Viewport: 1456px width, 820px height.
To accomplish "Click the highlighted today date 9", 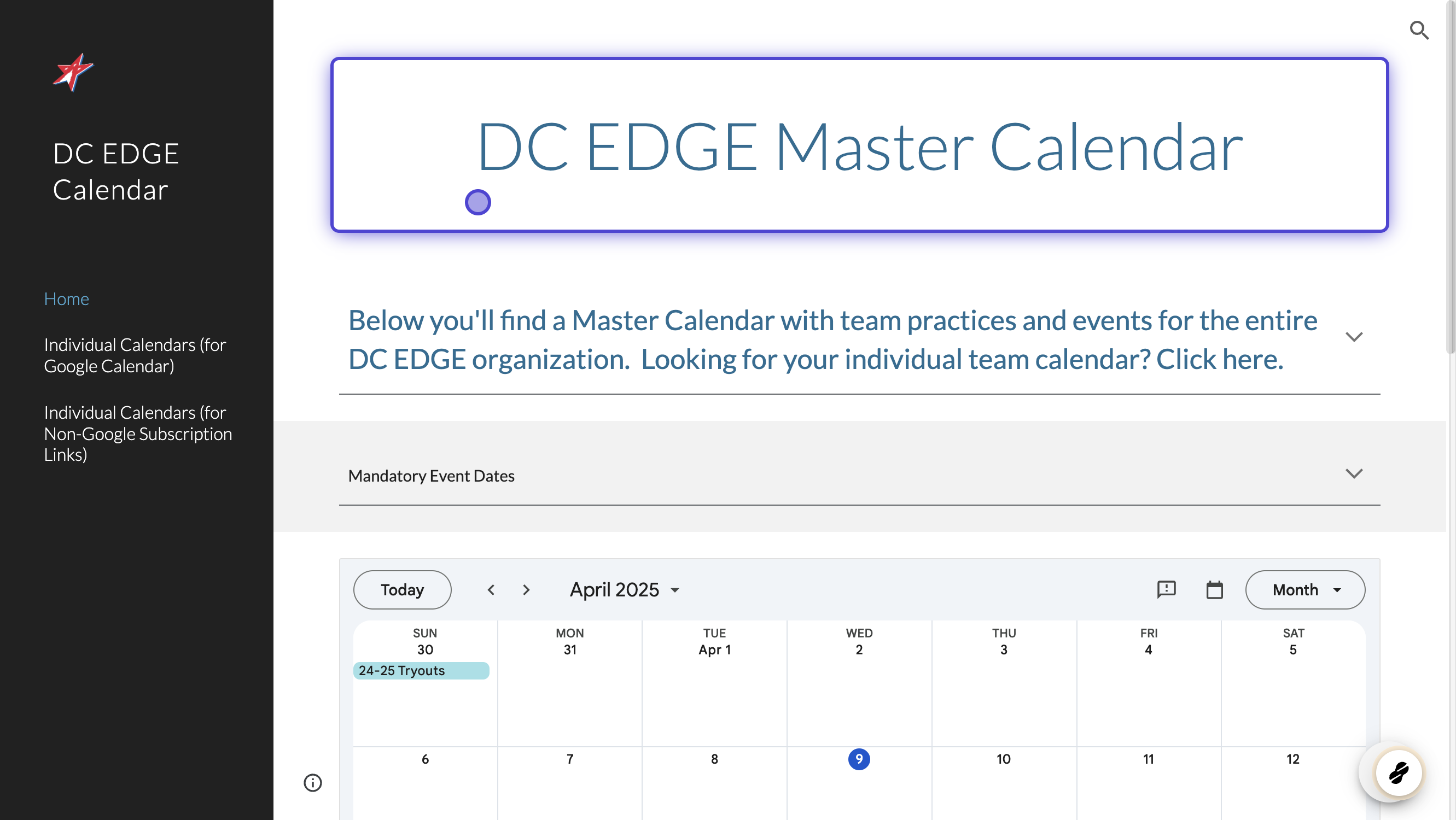I will [859, 759].
